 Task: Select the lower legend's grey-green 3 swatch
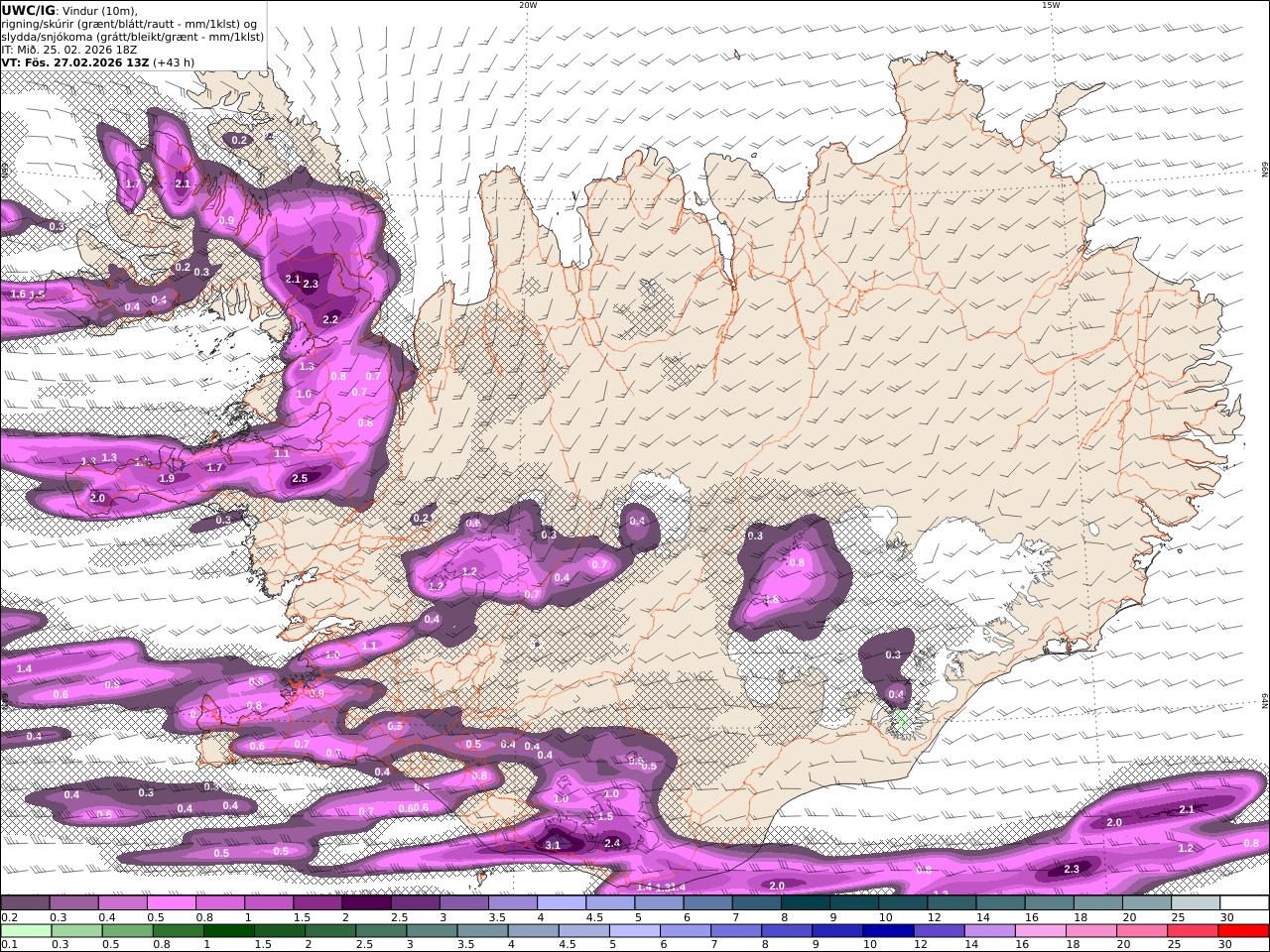click(432, 930)
